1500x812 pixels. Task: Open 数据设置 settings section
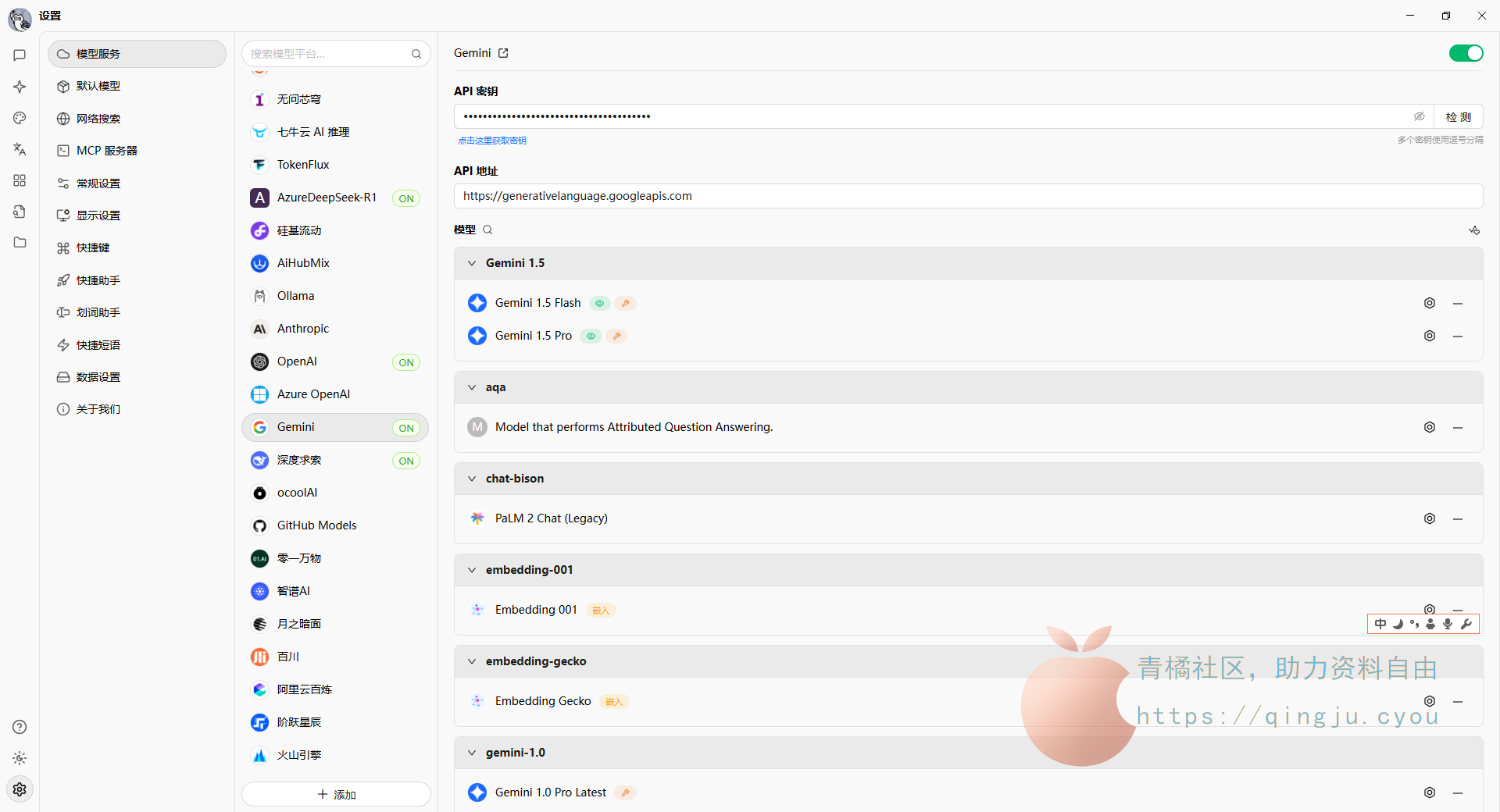pyautogui.click(x=137, y=377)
